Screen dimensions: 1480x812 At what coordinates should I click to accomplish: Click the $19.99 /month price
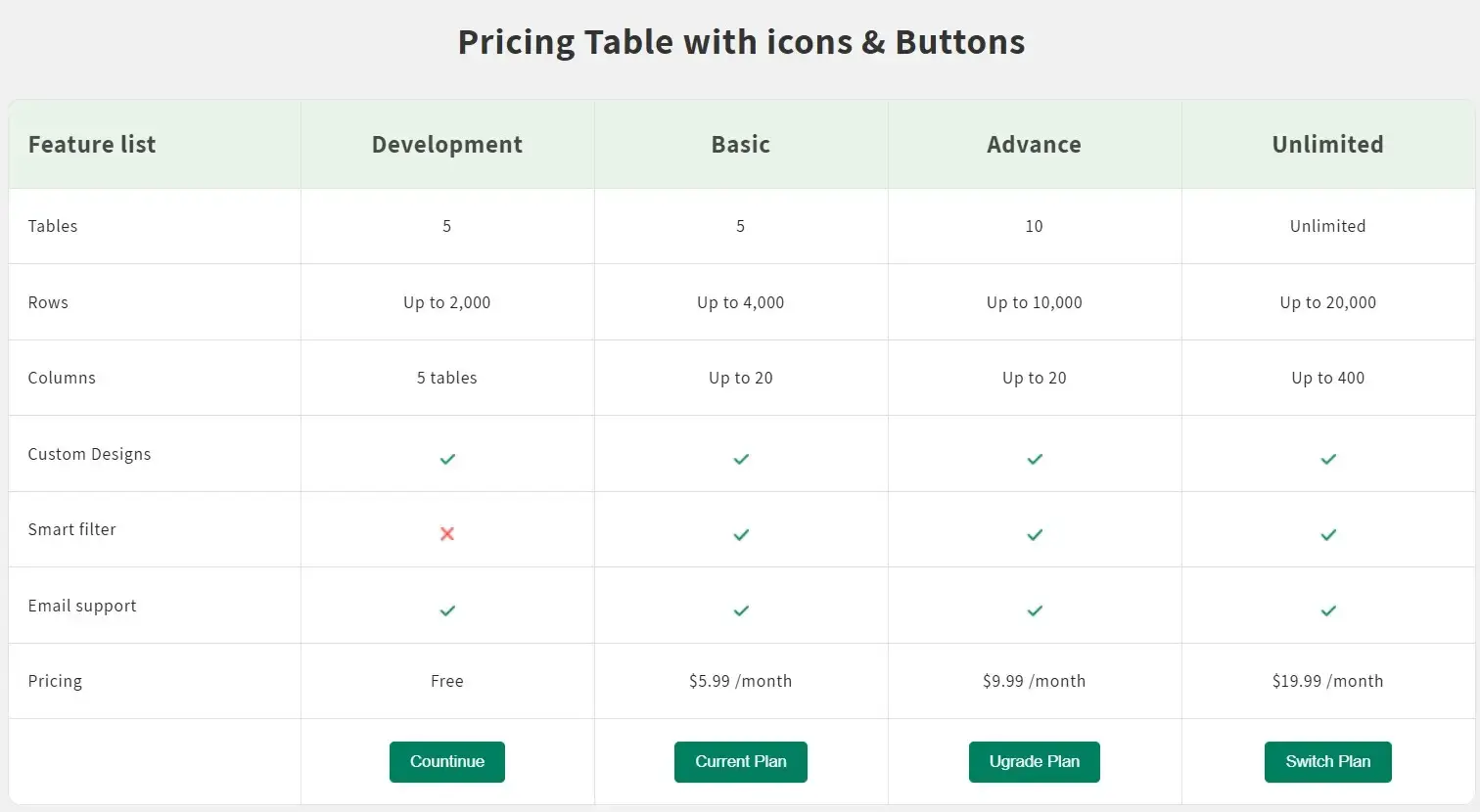click(1328, 681)
